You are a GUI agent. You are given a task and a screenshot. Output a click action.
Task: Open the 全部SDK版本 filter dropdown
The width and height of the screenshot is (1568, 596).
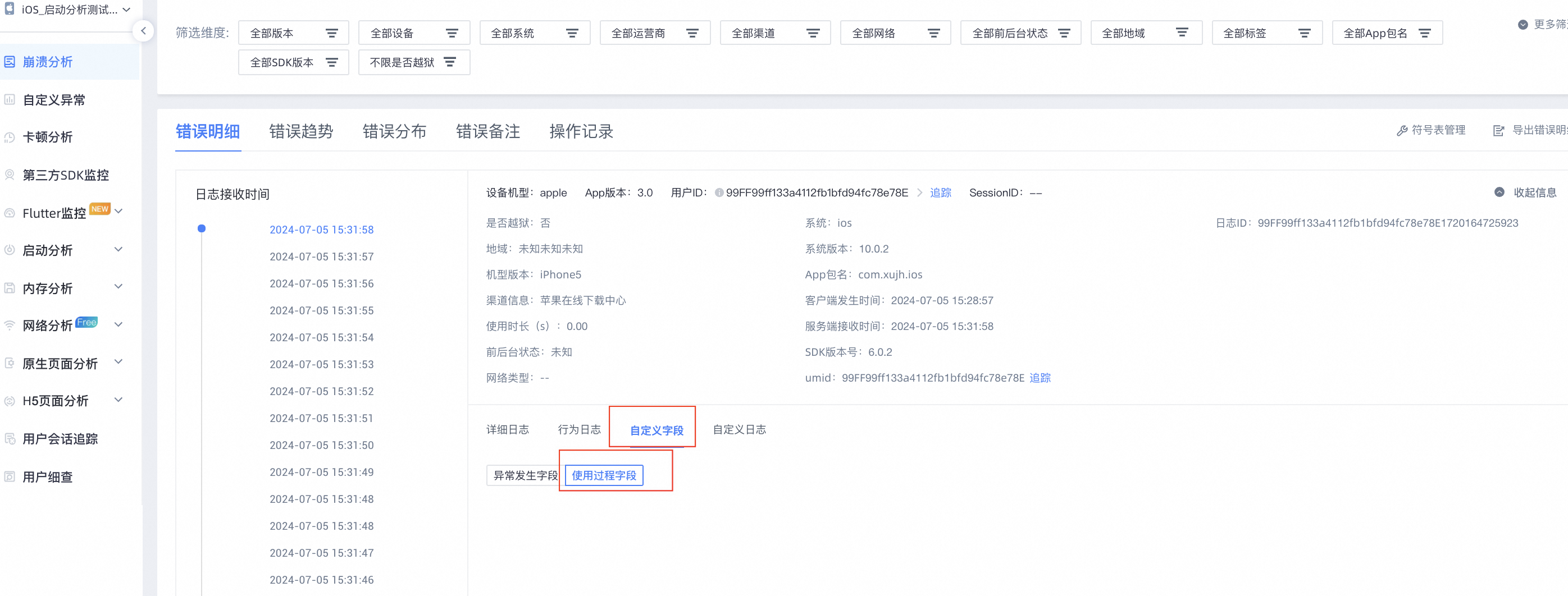pos(293,62)
